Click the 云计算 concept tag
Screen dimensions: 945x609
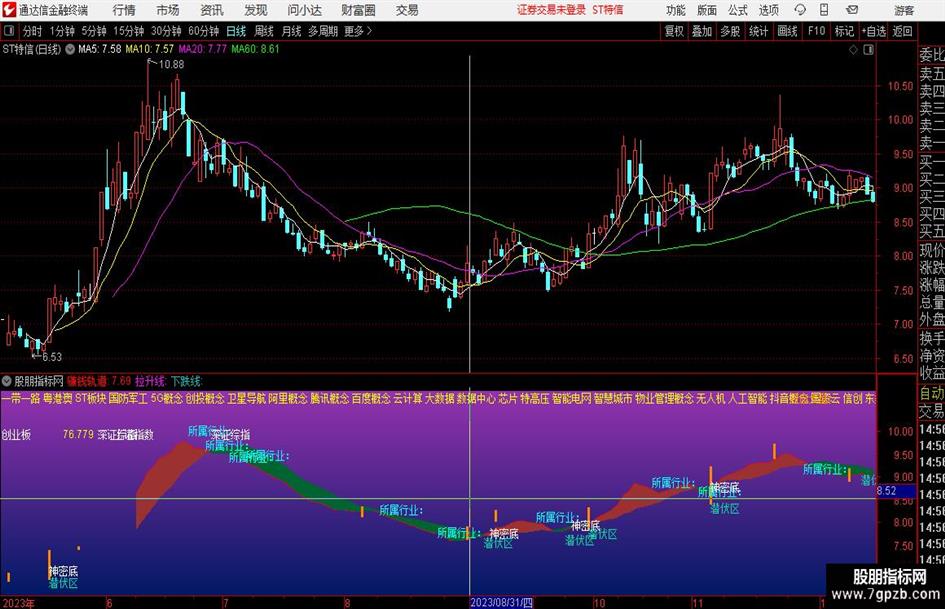(408, 399)
